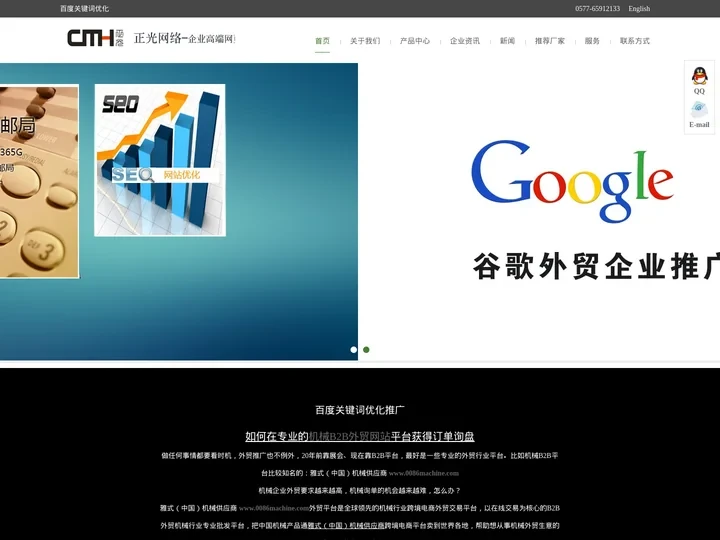Click the 百度关键词优化推广 section title
This screenshot has width=720, height=540.
coord(360,410)
